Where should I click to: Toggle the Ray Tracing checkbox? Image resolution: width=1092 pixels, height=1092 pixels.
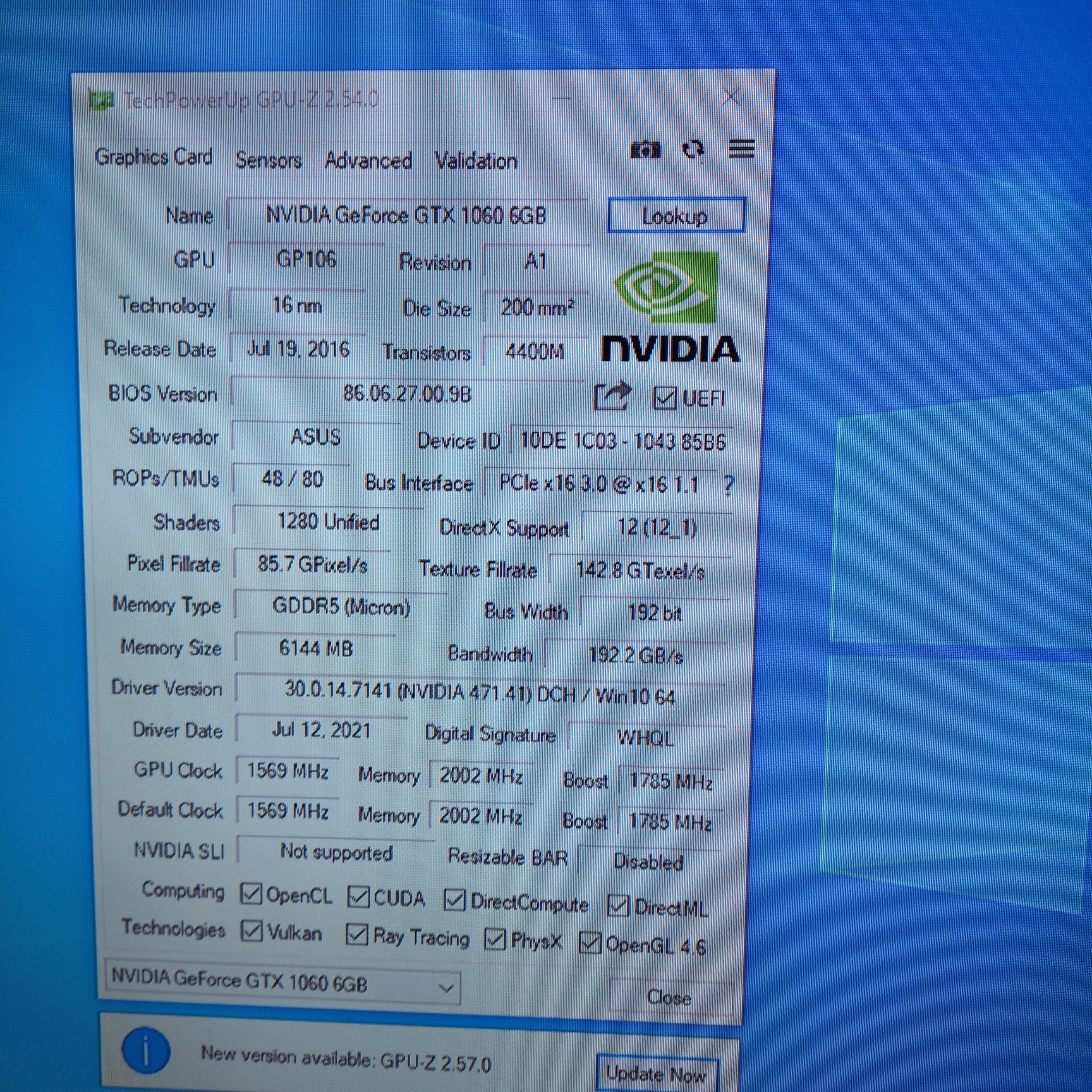(x=357, y=934)
